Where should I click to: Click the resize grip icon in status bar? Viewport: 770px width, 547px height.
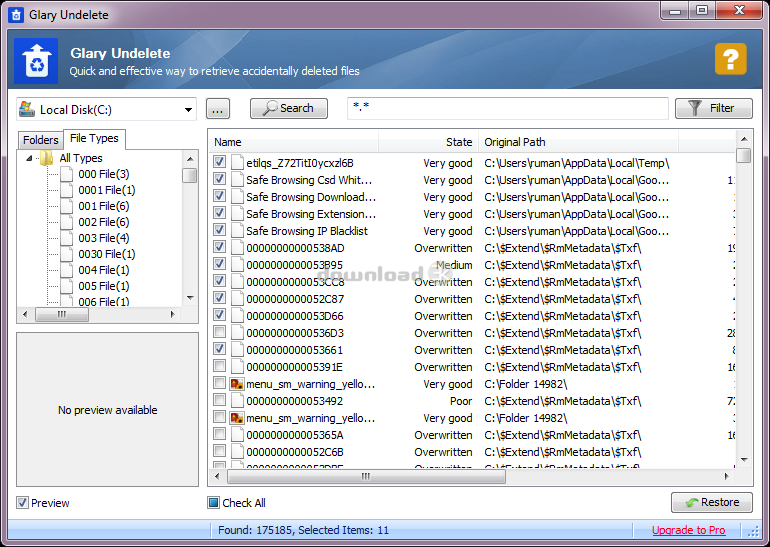click(x=753, y=531)
